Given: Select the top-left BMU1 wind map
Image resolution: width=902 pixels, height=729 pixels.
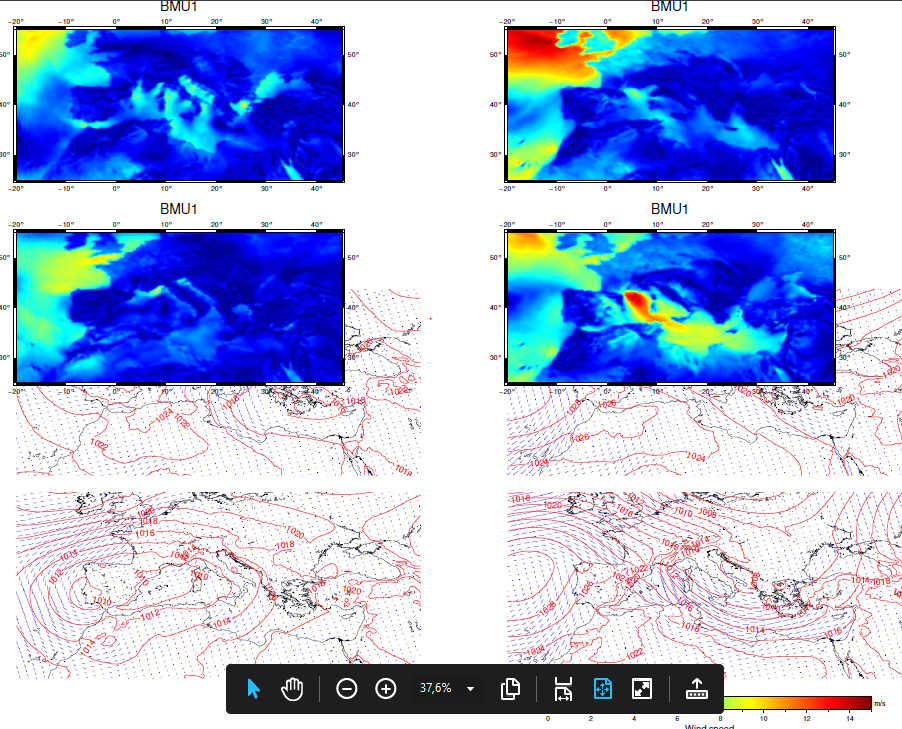Looking at the screenshot, I should pyautogui.click(x=180, y=105).
